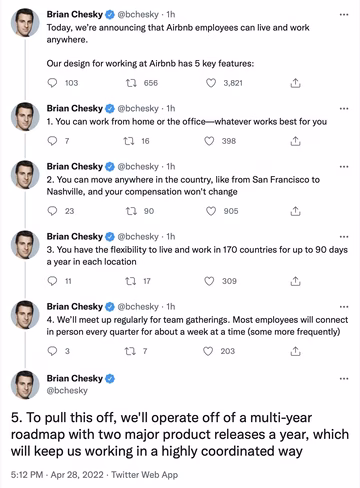Screen dimensions: 360x488
Task: Share the team gatherings tweet
Action: [x=295, y=351]
